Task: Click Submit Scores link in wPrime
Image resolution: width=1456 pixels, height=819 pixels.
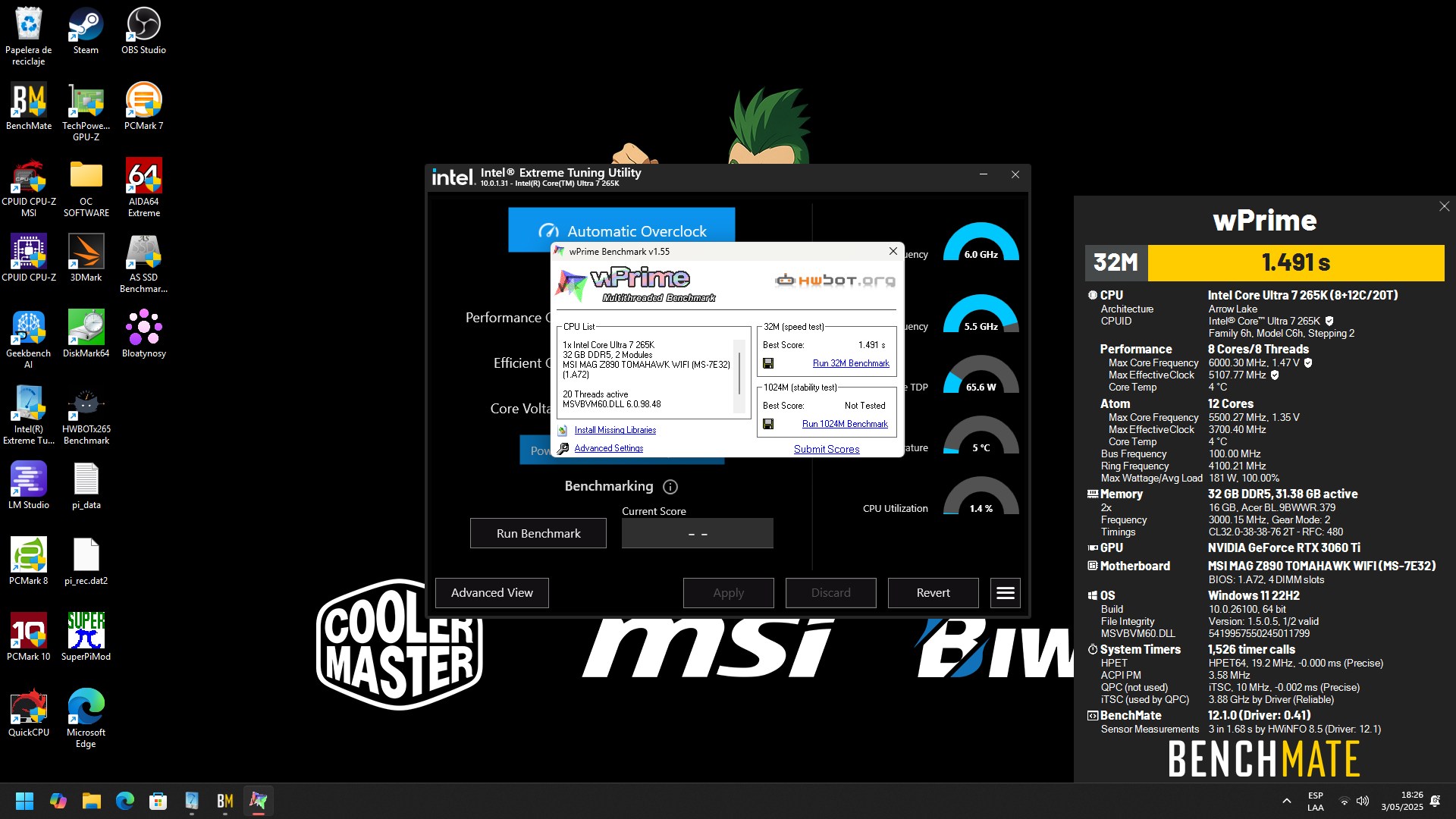Action: 827,449
